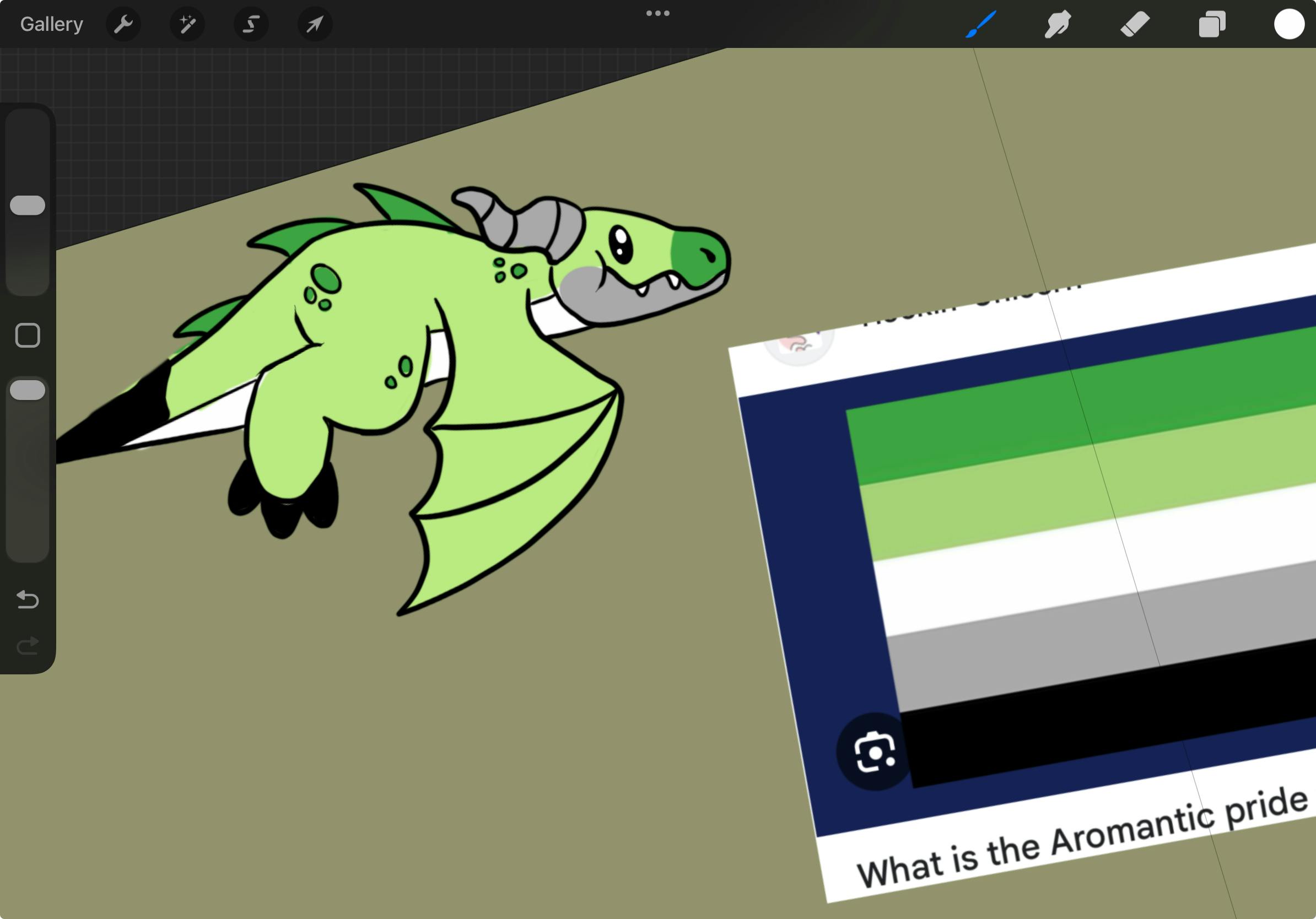The width and height of the screenshot is (1316, 919).
Task: Click the camera lens icon on the reference image
Action: (874, 752)
